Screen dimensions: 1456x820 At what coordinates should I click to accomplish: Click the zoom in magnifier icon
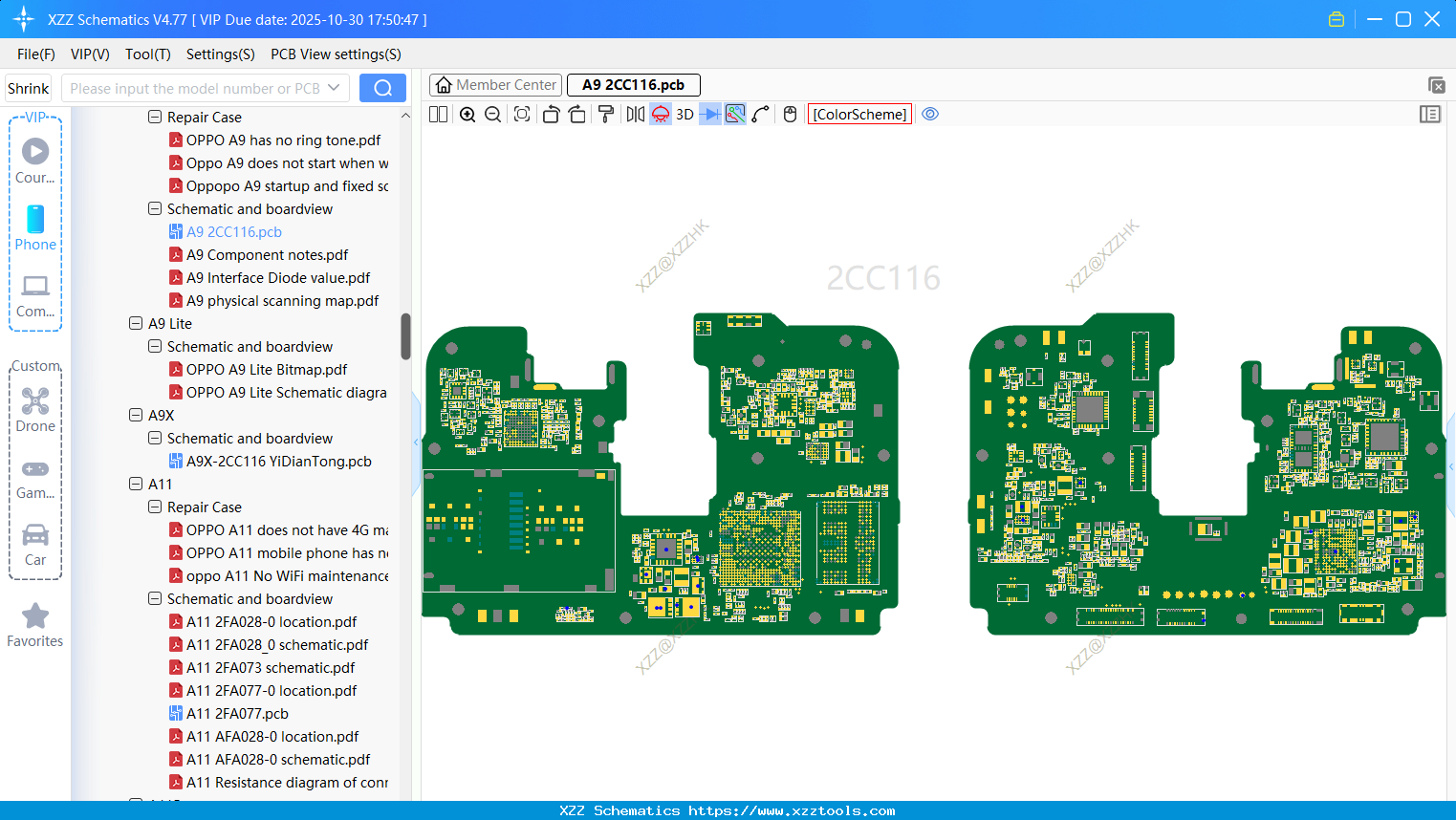[467, 115]
